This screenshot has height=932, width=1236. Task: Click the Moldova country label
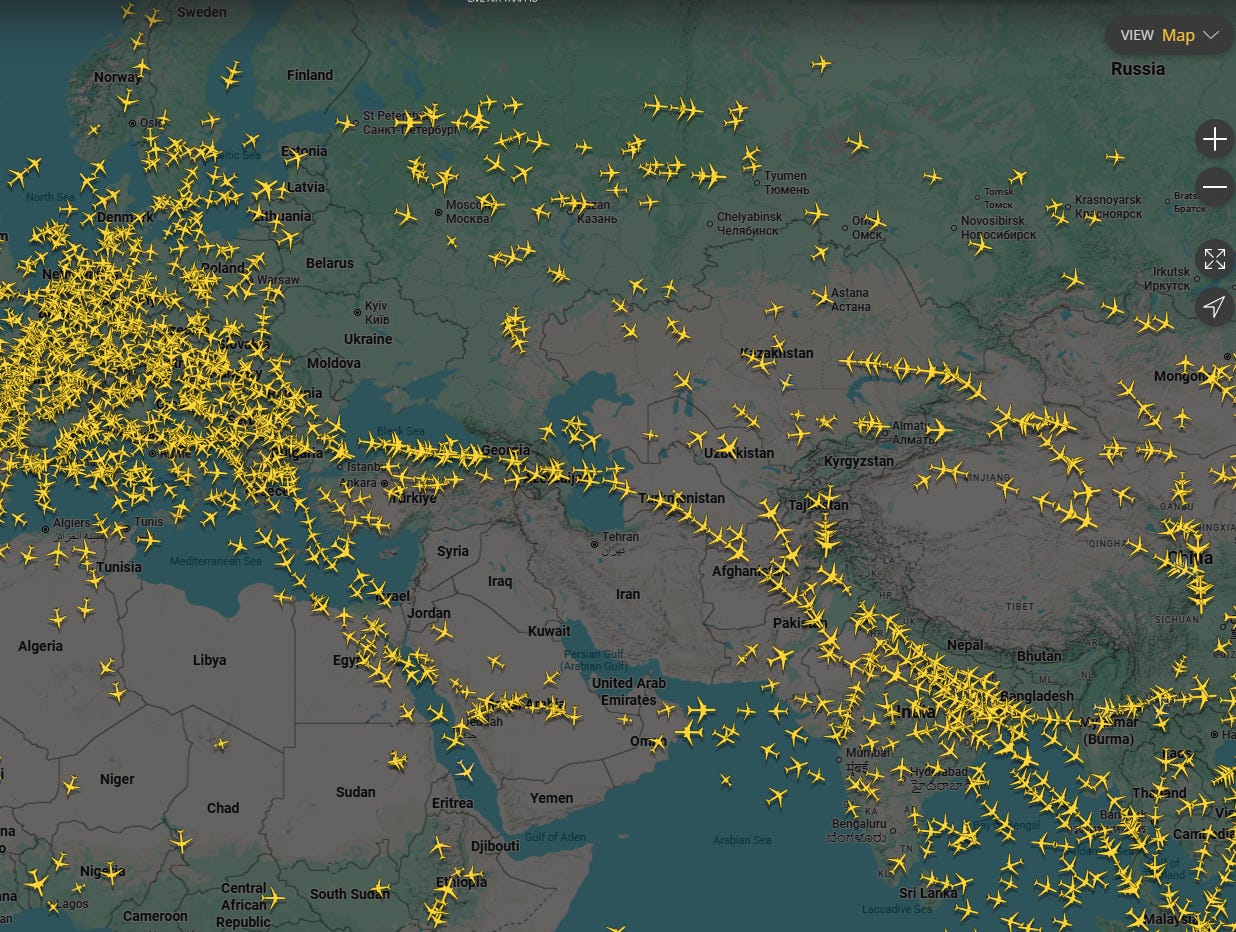(x=334, y=363)
